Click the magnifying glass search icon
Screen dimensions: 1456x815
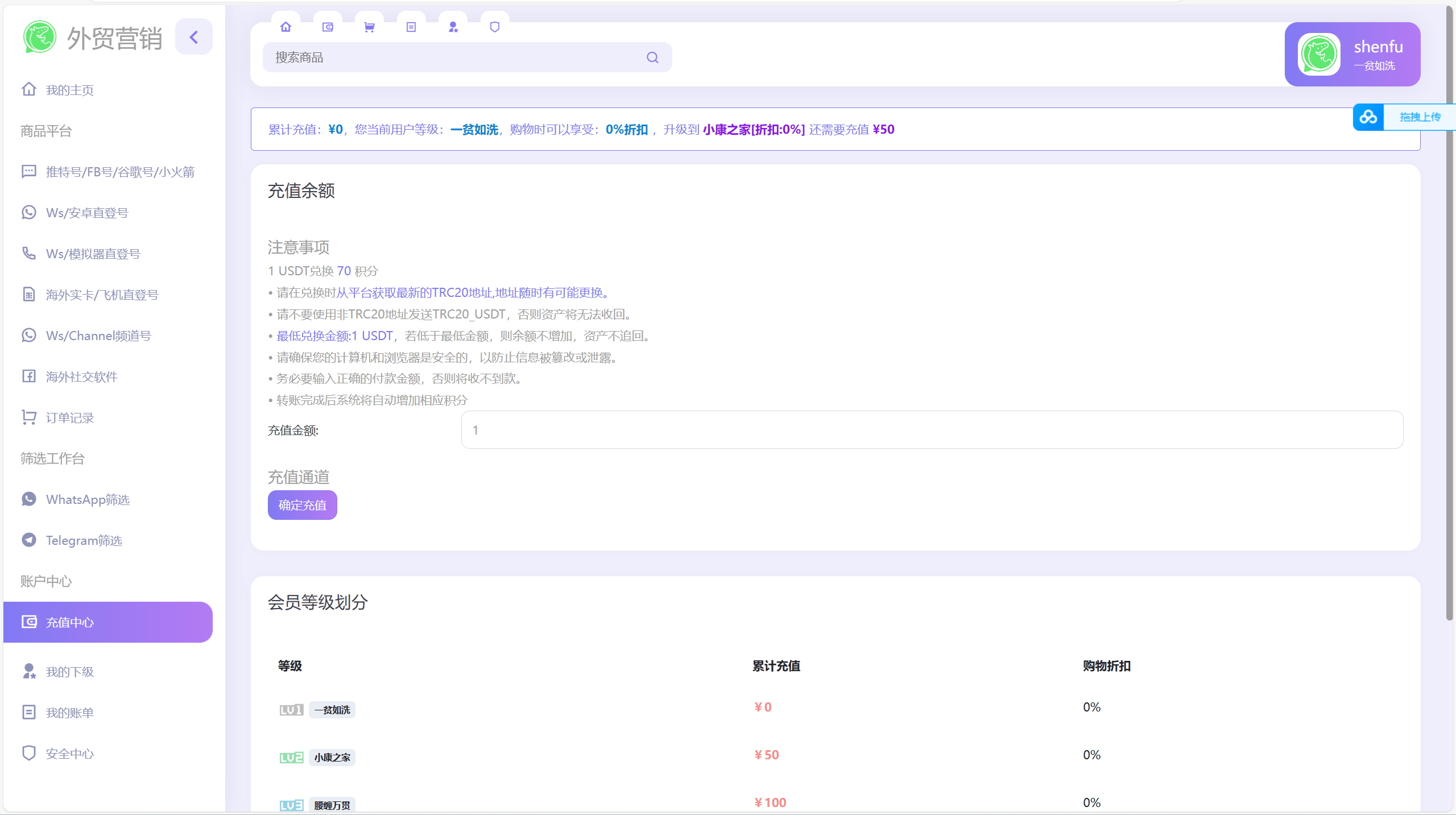[x=652, y=57]
